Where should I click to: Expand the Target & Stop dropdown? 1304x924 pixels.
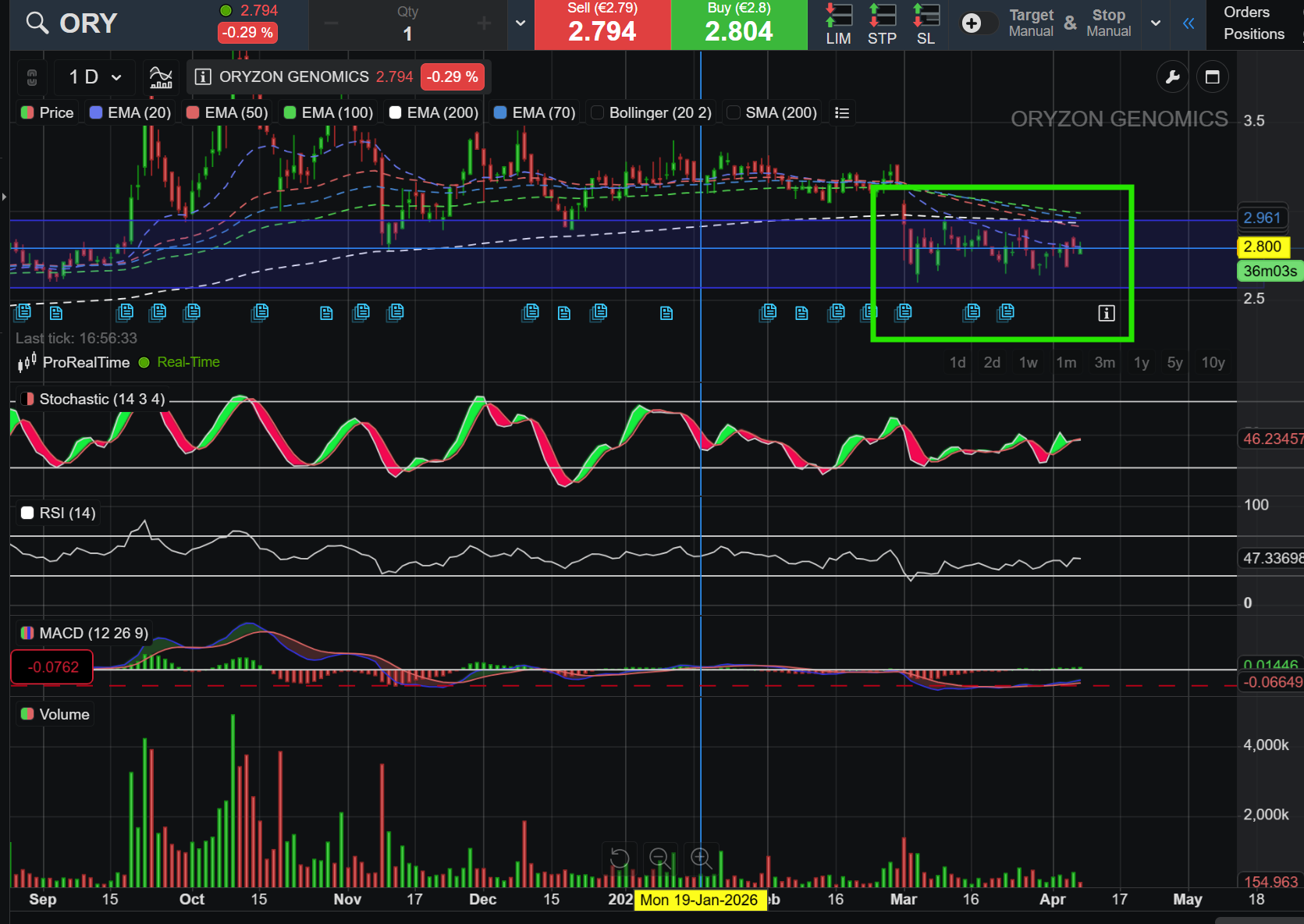[x=1155, y=24]
